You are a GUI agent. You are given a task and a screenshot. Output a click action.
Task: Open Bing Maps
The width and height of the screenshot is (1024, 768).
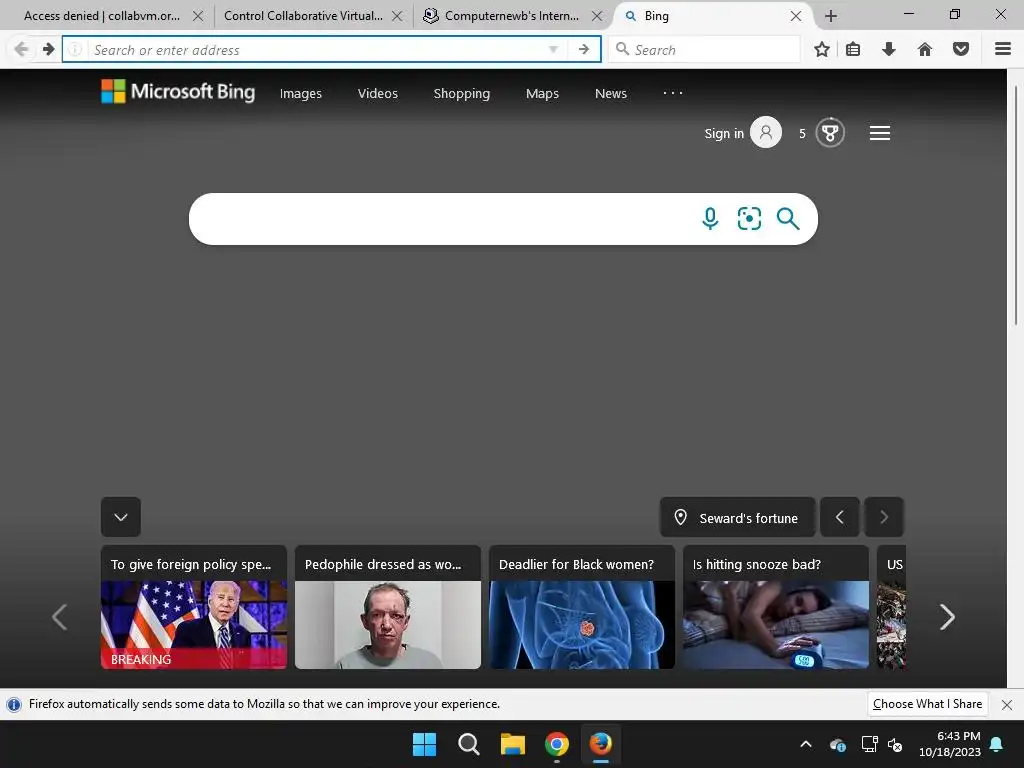542,93
